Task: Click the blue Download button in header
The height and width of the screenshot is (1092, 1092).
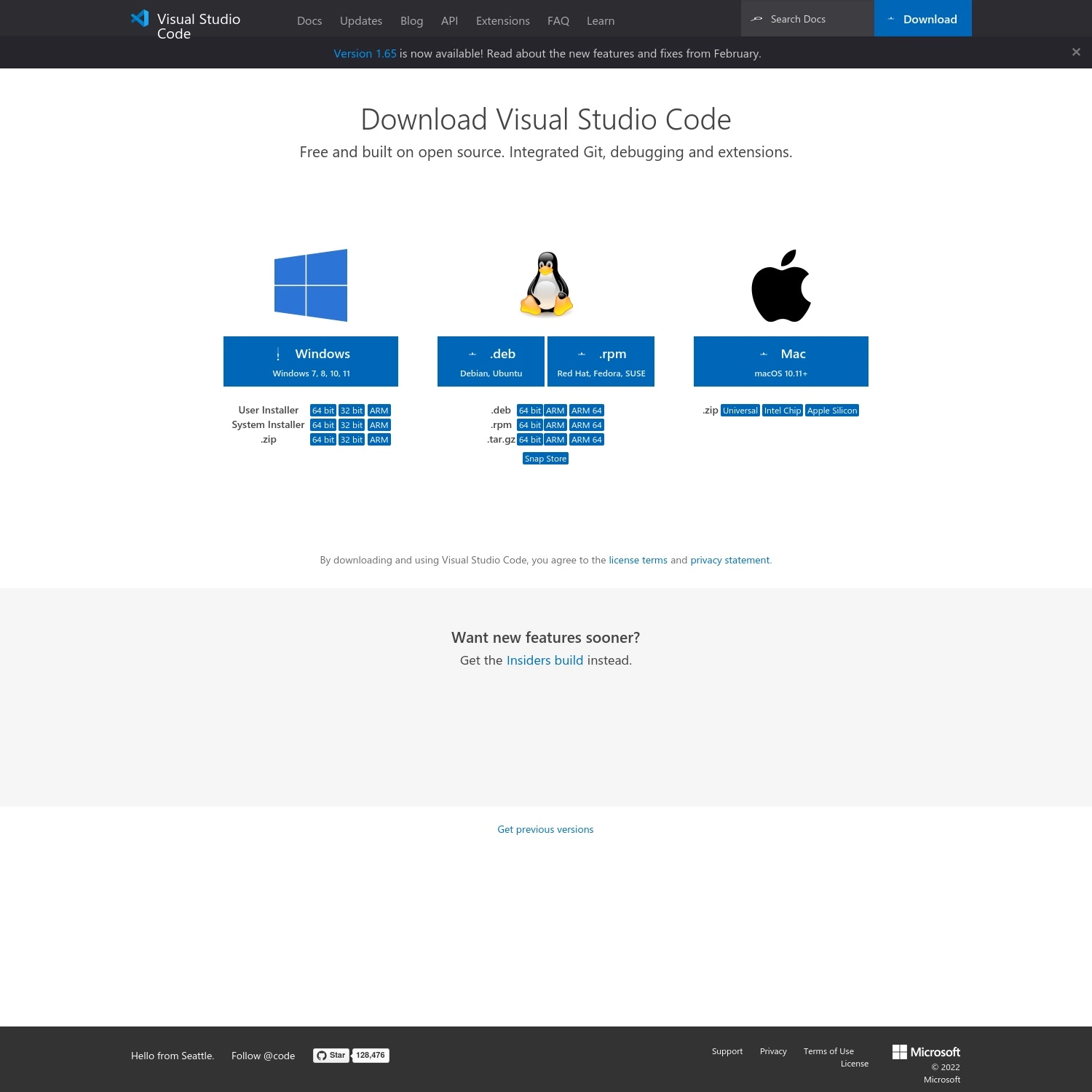Action: click(923, 19)
